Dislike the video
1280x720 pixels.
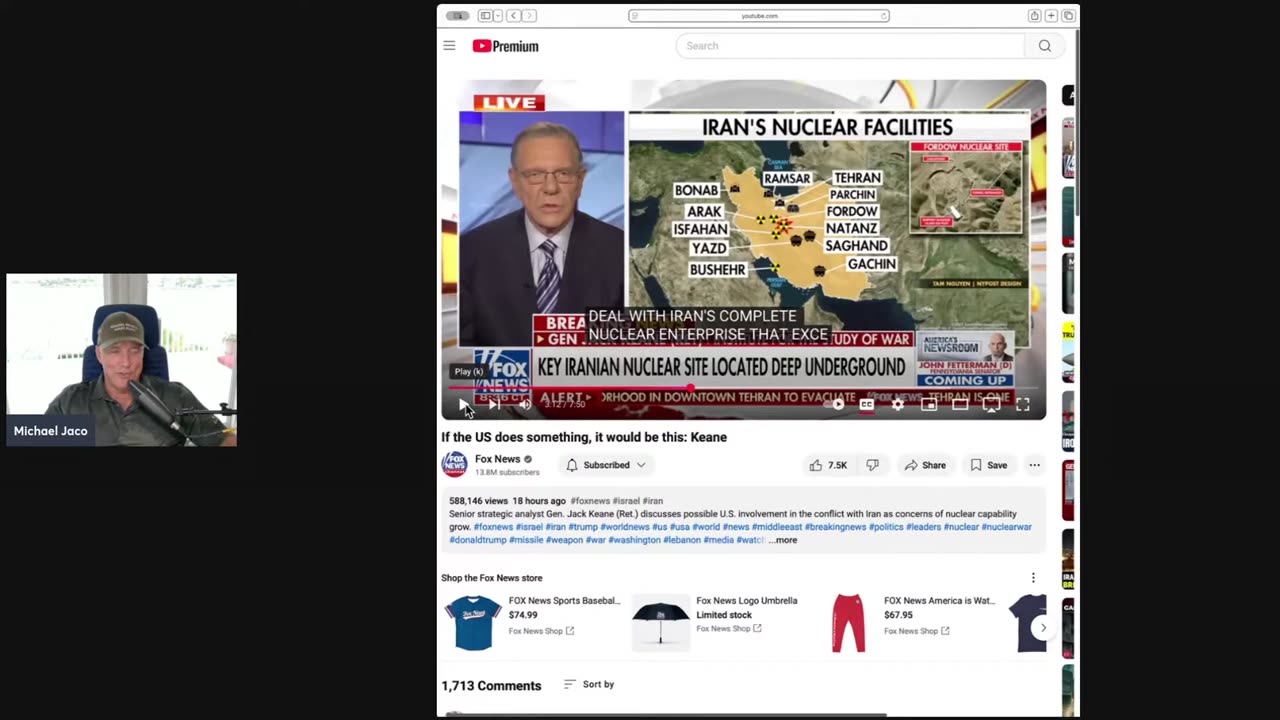pyautogui.click(x=872, y=465)
